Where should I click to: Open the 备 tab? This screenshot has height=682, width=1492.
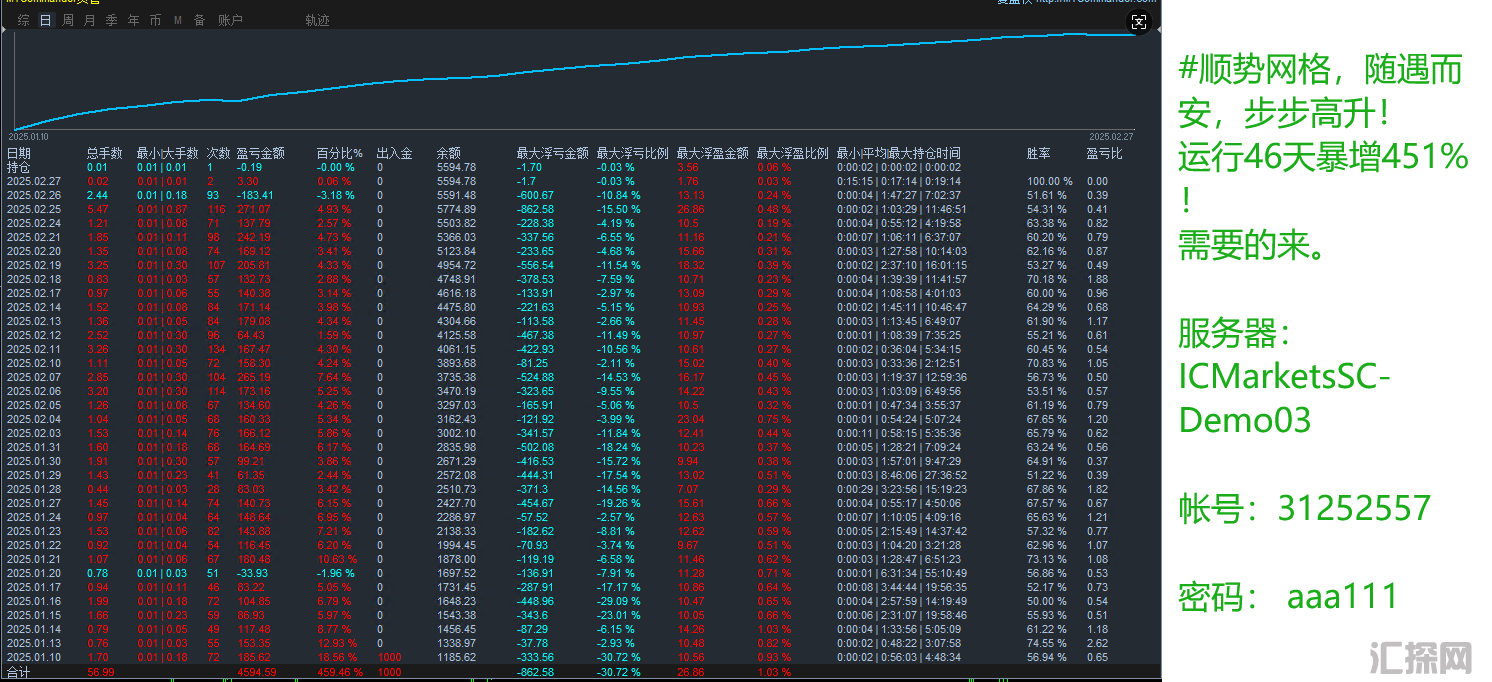pos(199,20)
